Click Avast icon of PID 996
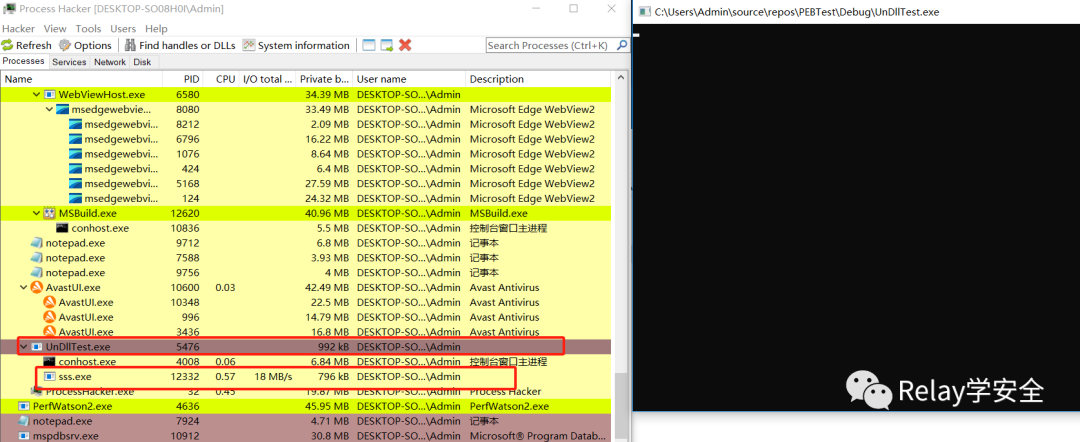 pos(50,317)
